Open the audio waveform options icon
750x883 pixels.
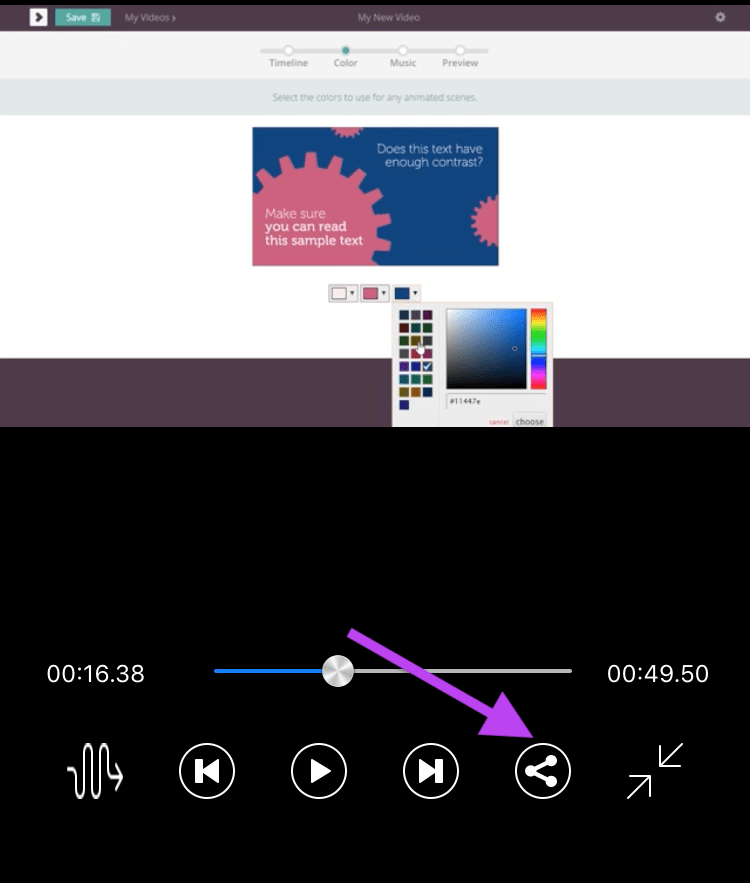95,771
